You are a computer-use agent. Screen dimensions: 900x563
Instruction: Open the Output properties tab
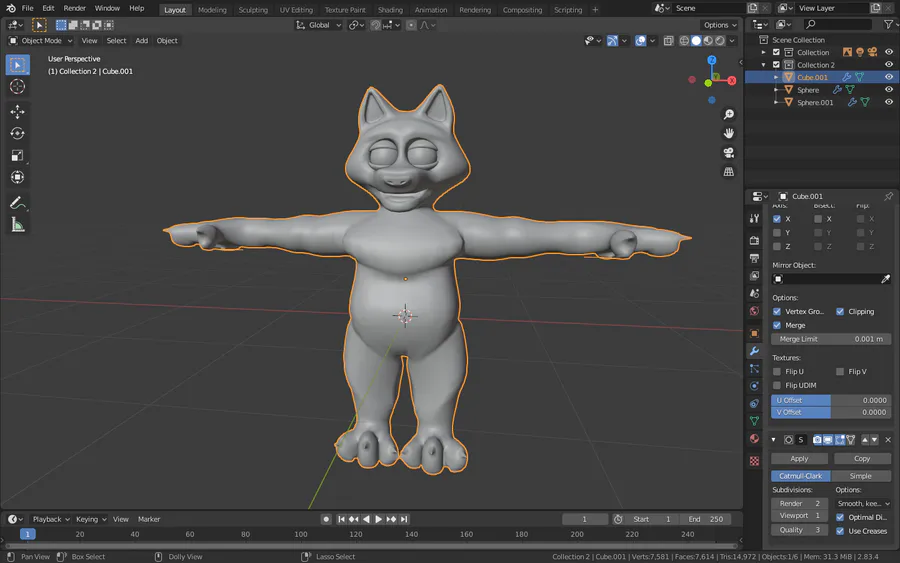pyautogui.click(x=754, y=258)
